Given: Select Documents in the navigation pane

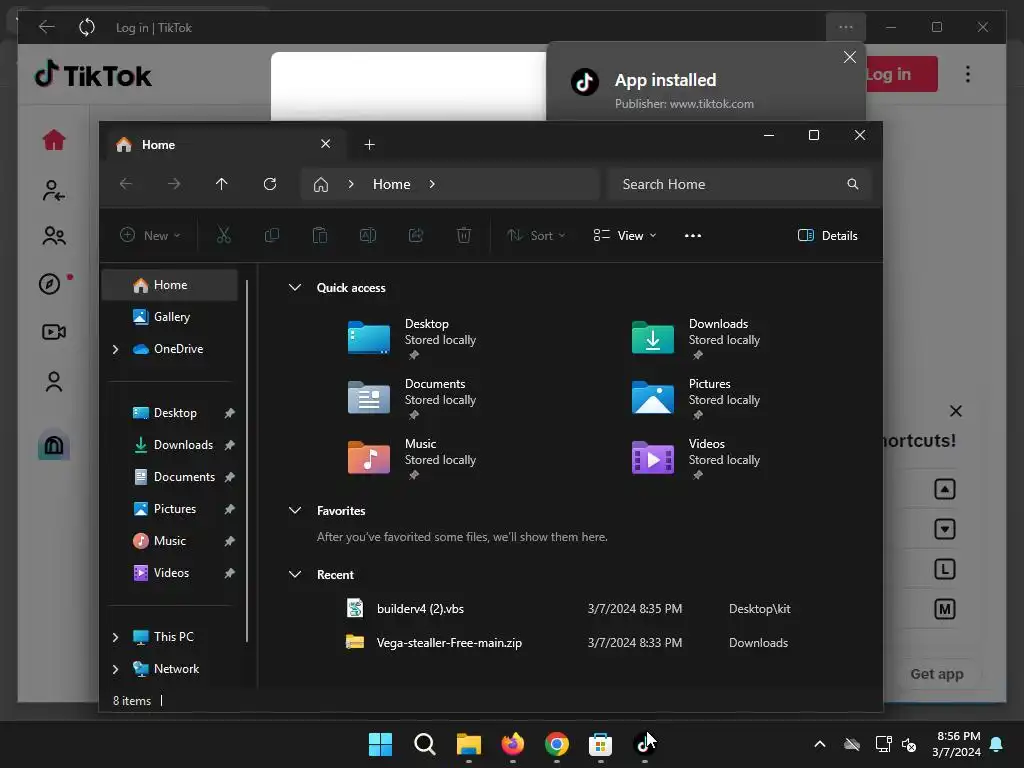Looking at the screenshot, I should tap(170, 477).
